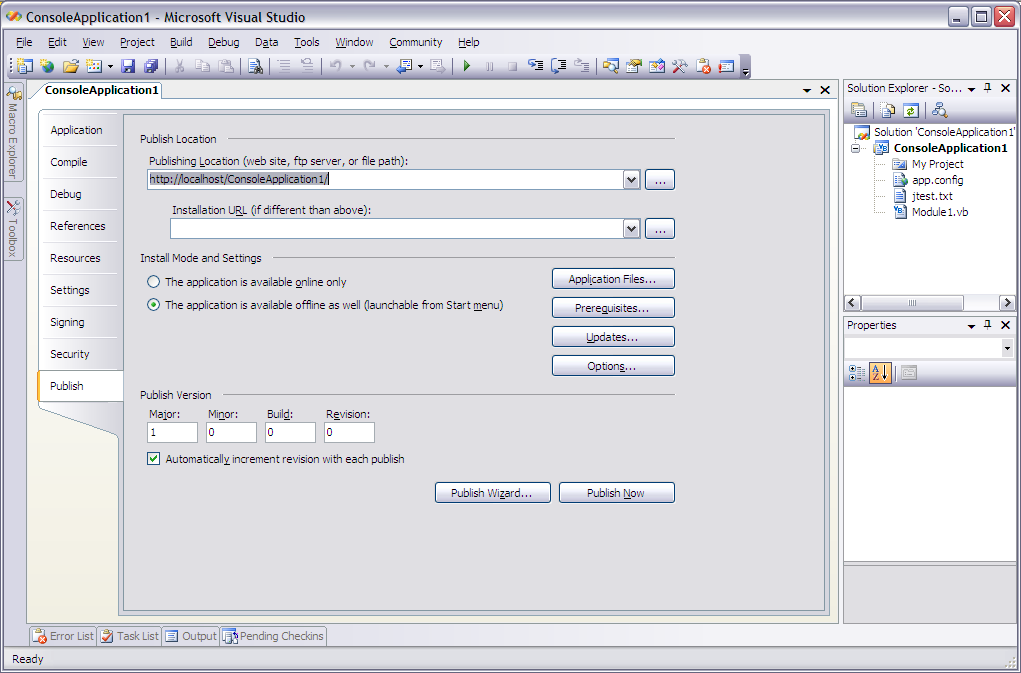
Task: Open the Tools menu
Action: point(307,42)
